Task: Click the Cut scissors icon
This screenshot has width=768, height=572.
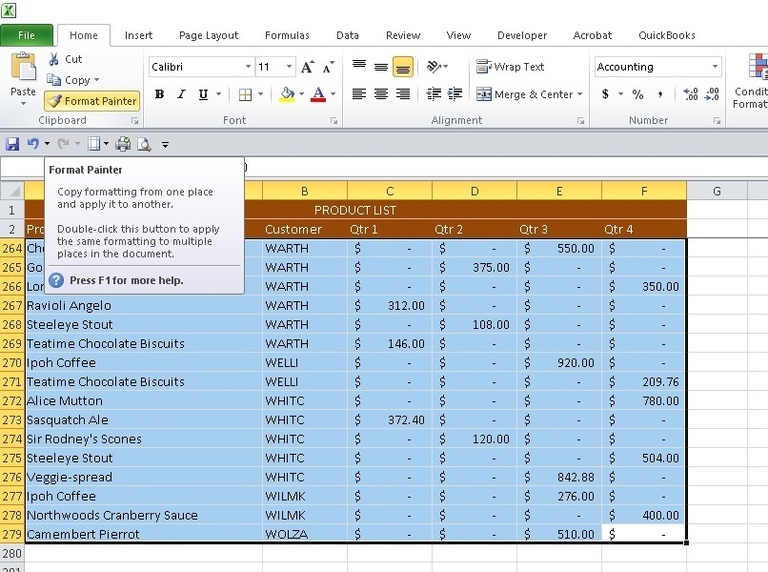Action: pos(53,59)
